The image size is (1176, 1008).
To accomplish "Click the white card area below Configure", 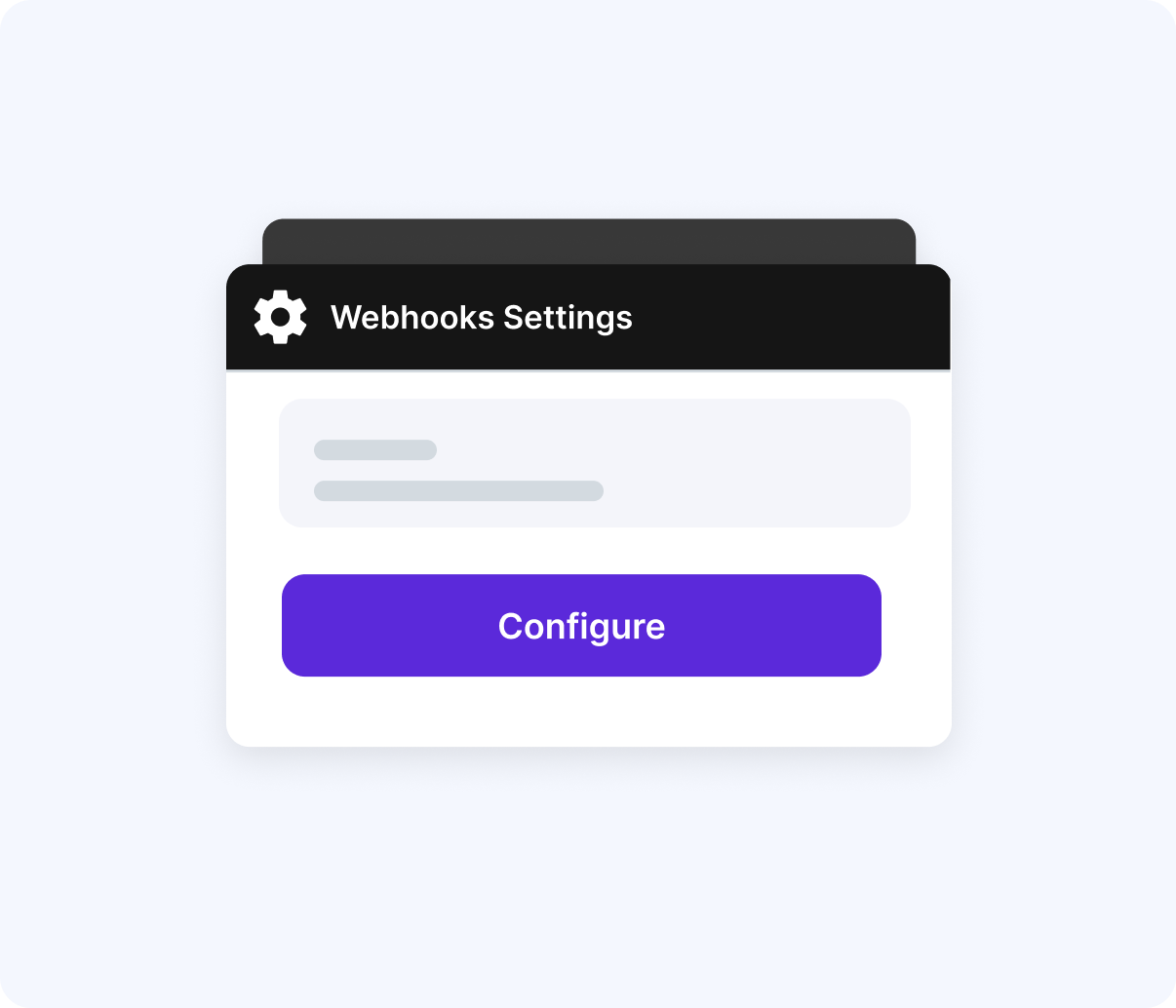I will pos(588,712).
